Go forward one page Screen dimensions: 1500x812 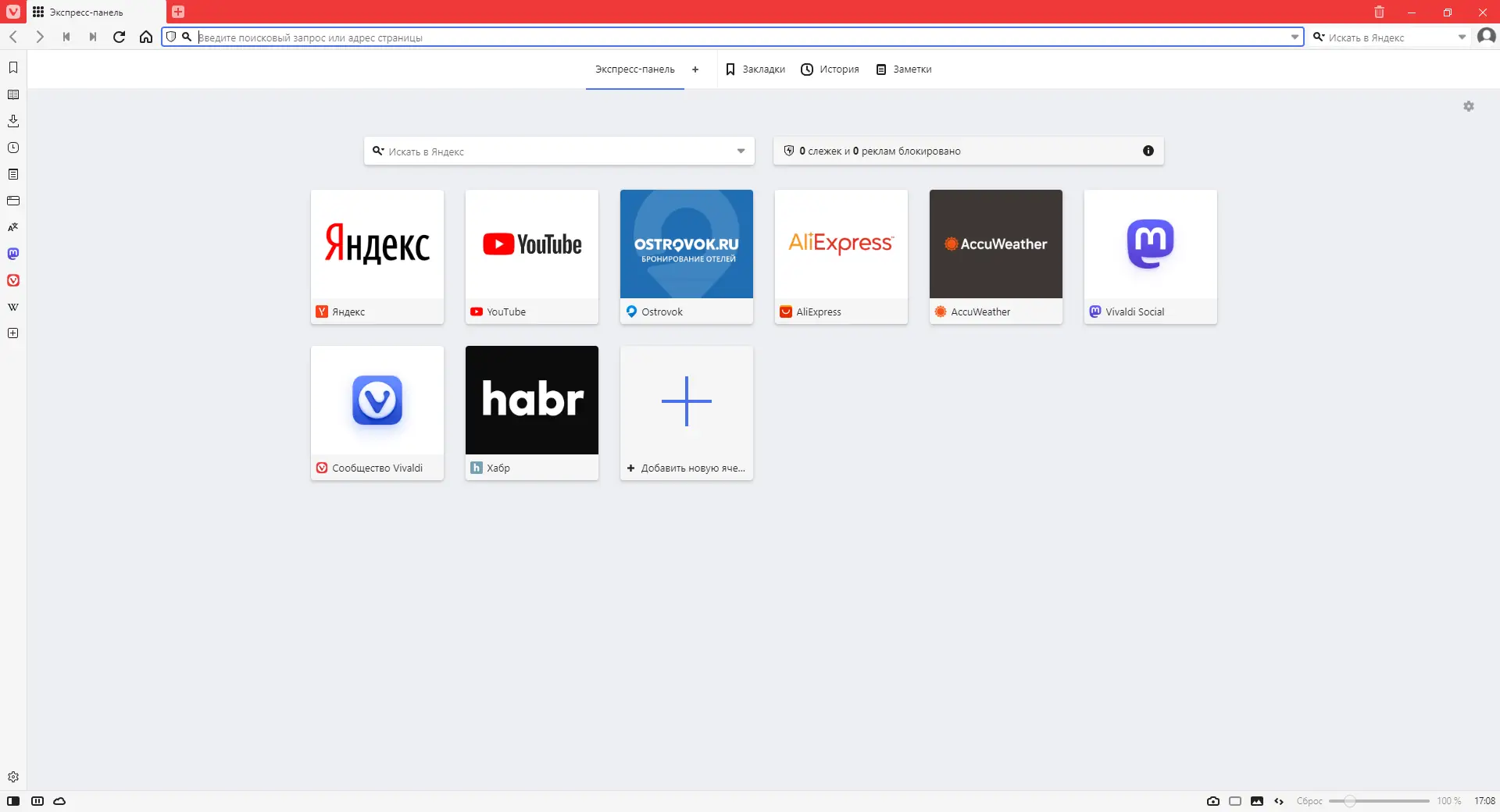click(x=40, y=37)
